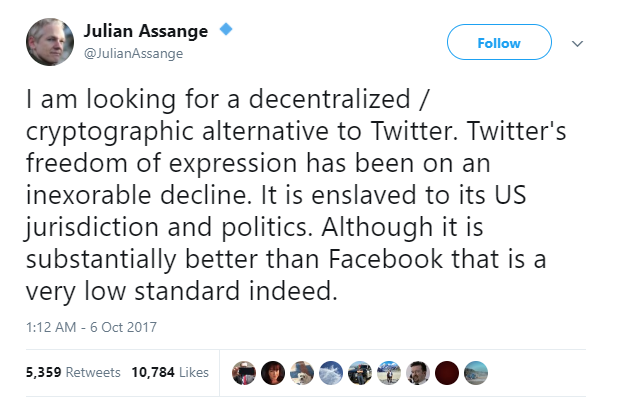Click the red-haired woman liker avatar
The height and width of the screenshot is (405, 625).
(x=273, y=372)
